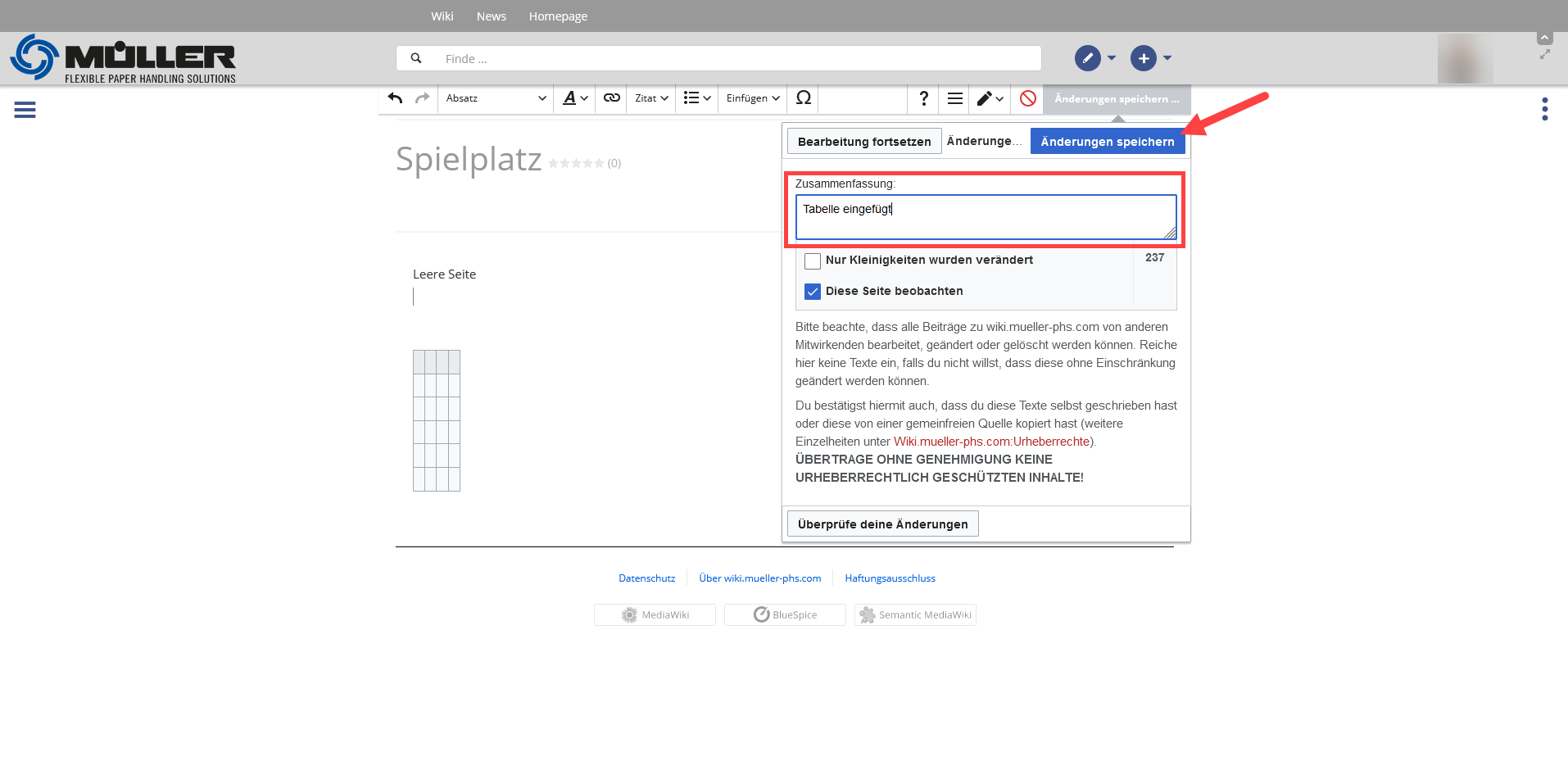Click the undo arrow icon
The height and width of the screenshot is (757, 1568).
tap(395, 98)
